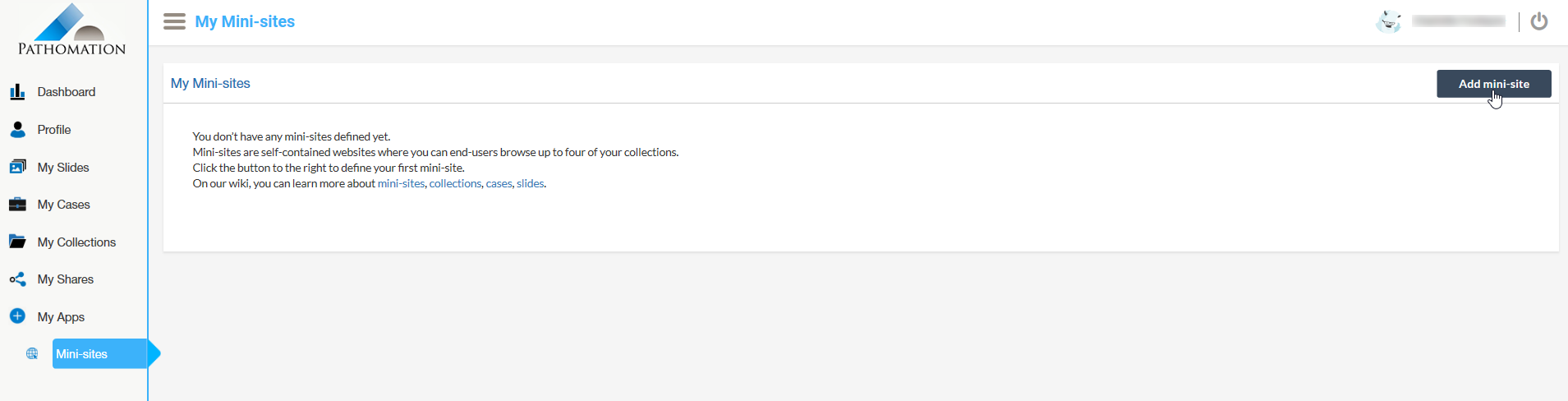
Task: Open My Collections from the sidebar
Action: pos(76,242)
